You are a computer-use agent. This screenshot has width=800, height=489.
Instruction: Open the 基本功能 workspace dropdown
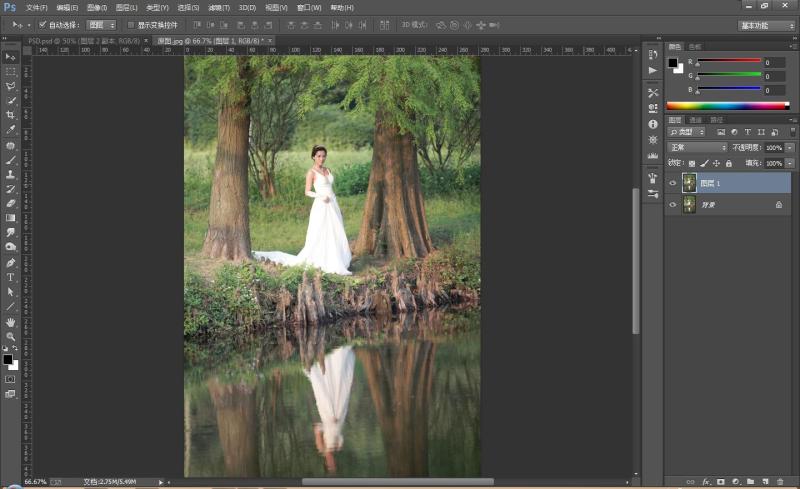(x=766, y=25)
